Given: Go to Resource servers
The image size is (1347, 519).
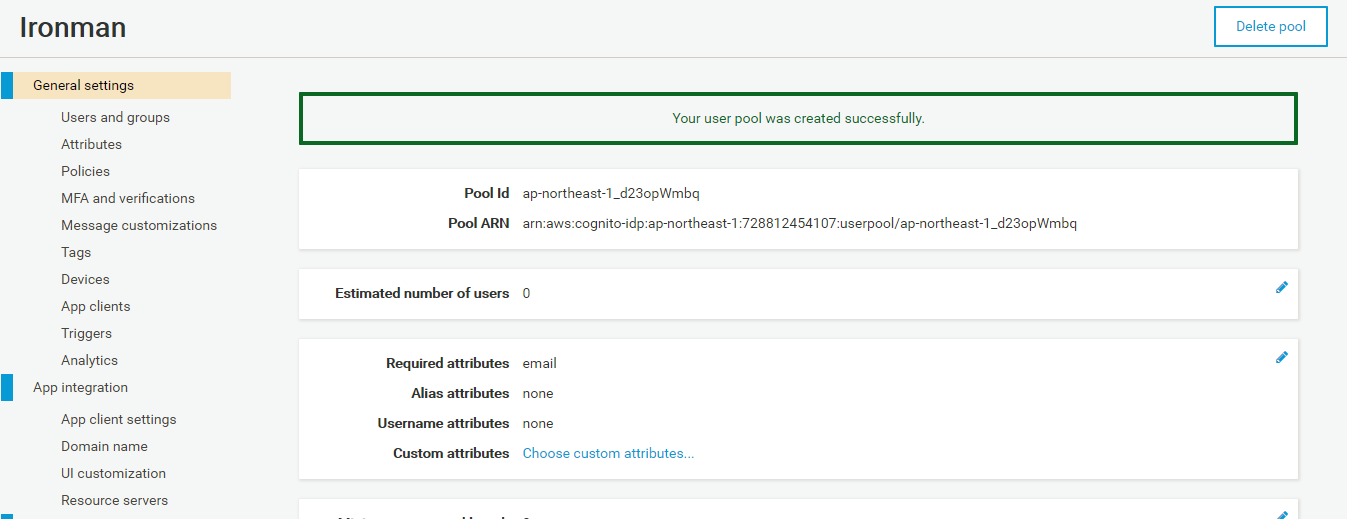Looking at the screenshot, I should coord(114,500).
